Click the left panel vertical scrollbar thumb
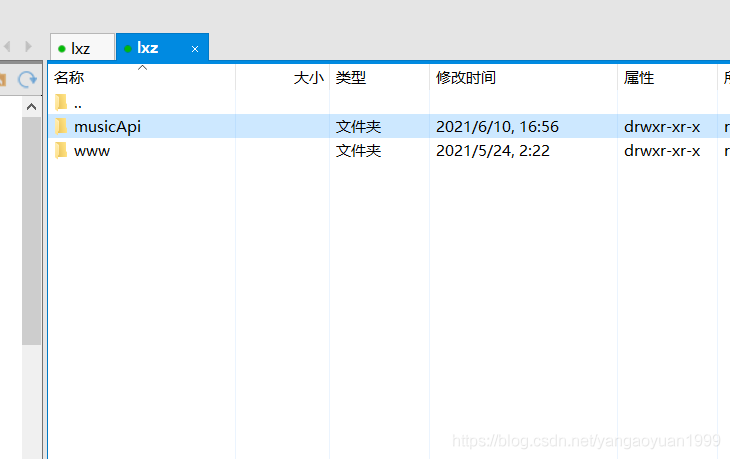 coord(32,231)
